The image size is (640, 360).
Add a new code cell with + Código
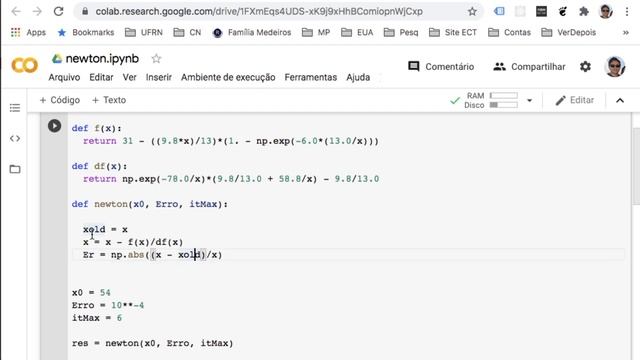[60, 100]
